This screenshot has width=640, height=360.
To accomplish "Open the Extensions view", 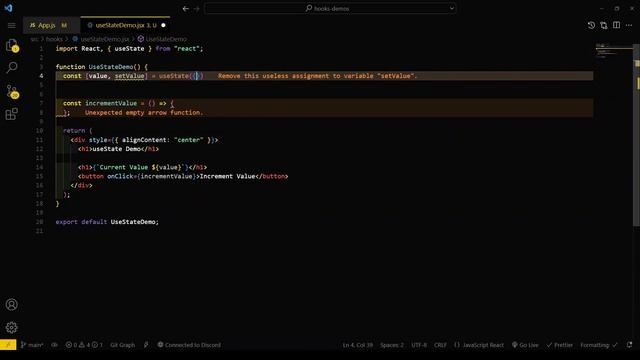I will 11,114.
